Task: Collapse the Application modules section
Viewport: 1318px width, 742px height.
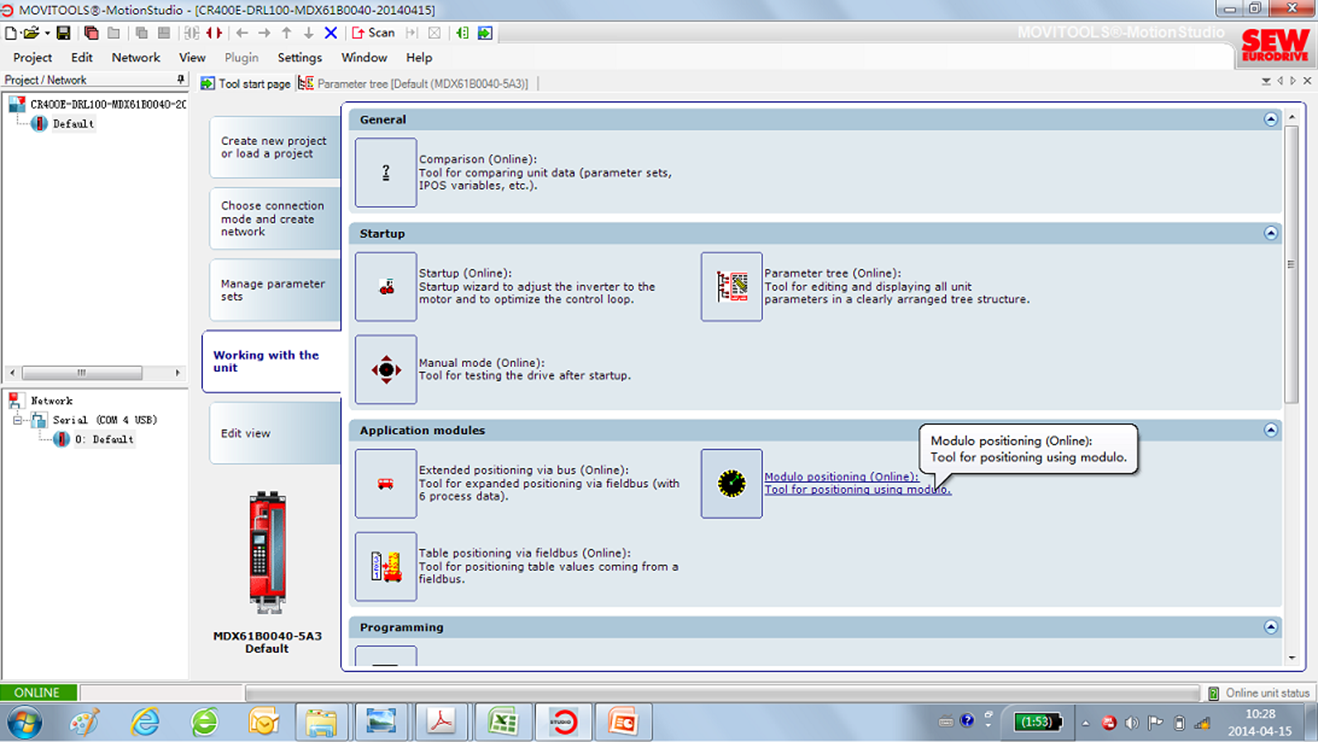Action: 1270,430
